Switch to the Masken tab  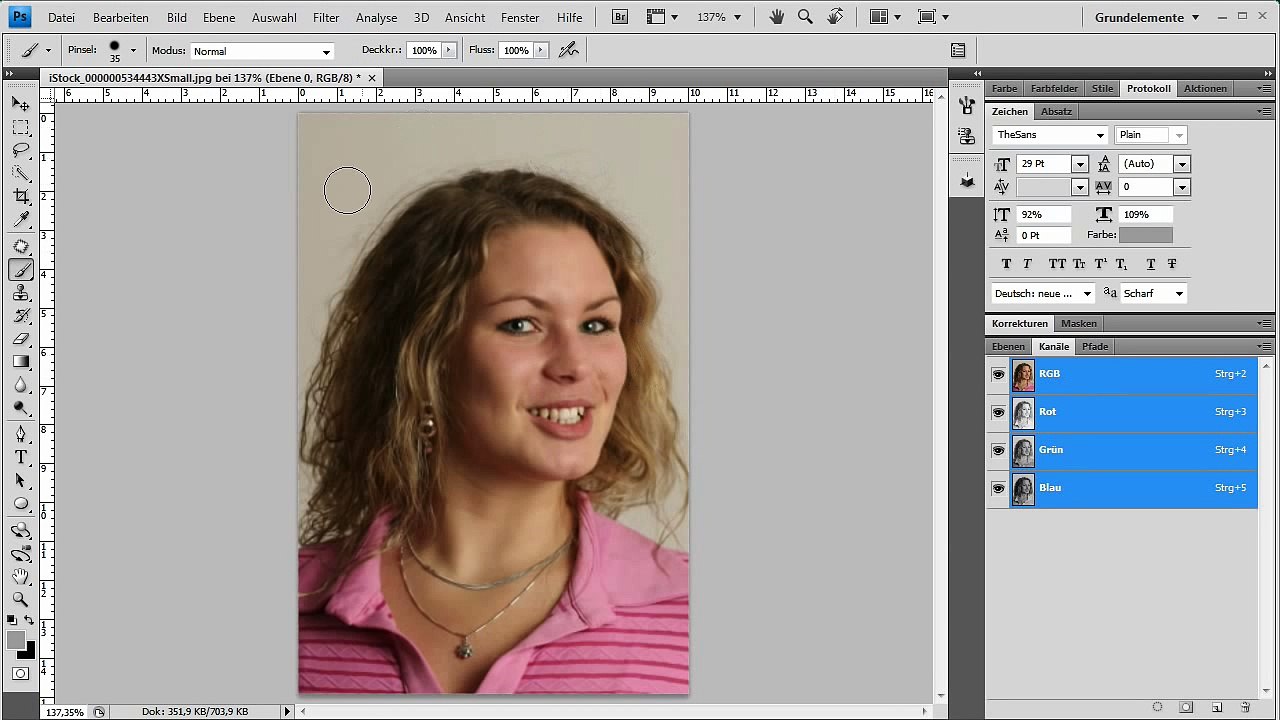point(1079,324)
